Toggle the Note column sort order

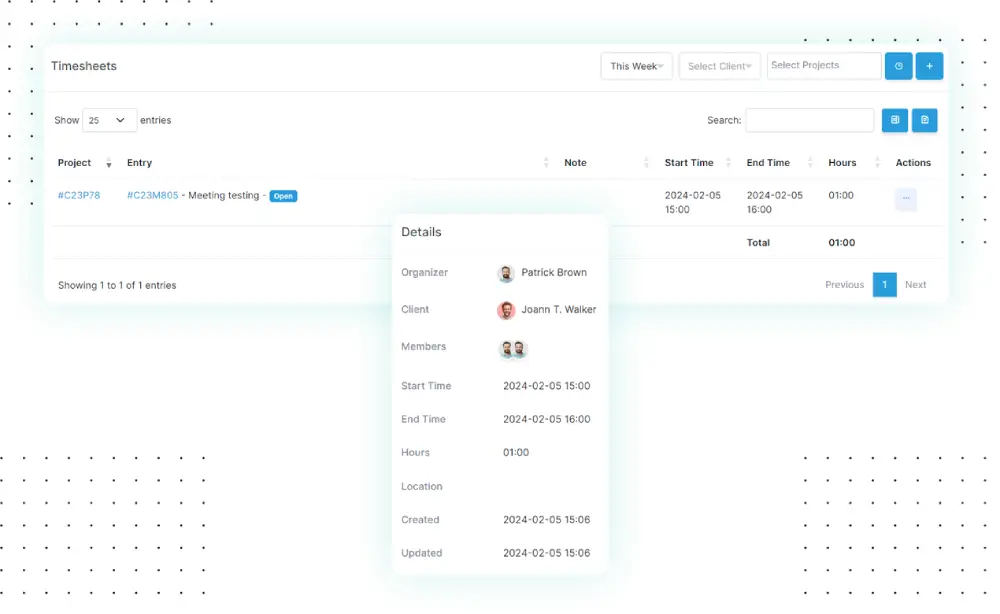[x=647, y=162]
